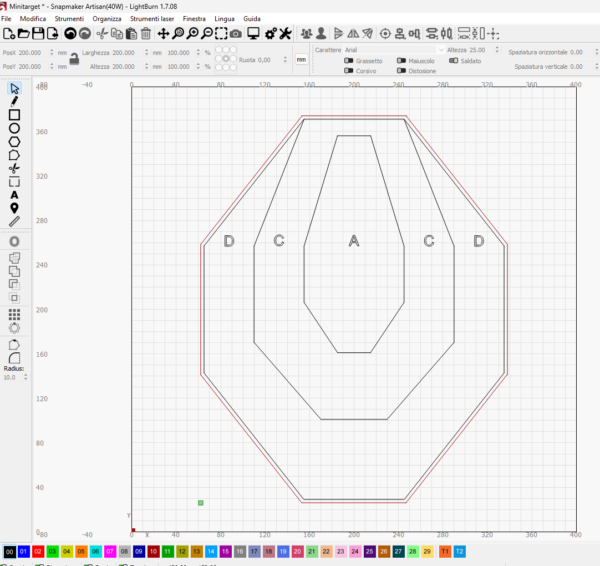Select the Ellipse tool
The height and width of the screenshot is (566, 600).
point(14,128)
